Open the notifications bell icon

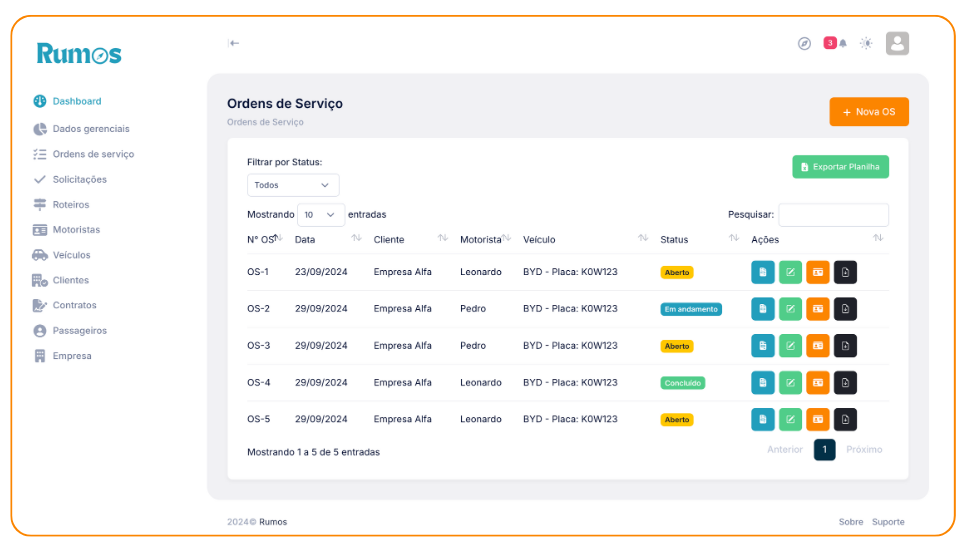843,43
